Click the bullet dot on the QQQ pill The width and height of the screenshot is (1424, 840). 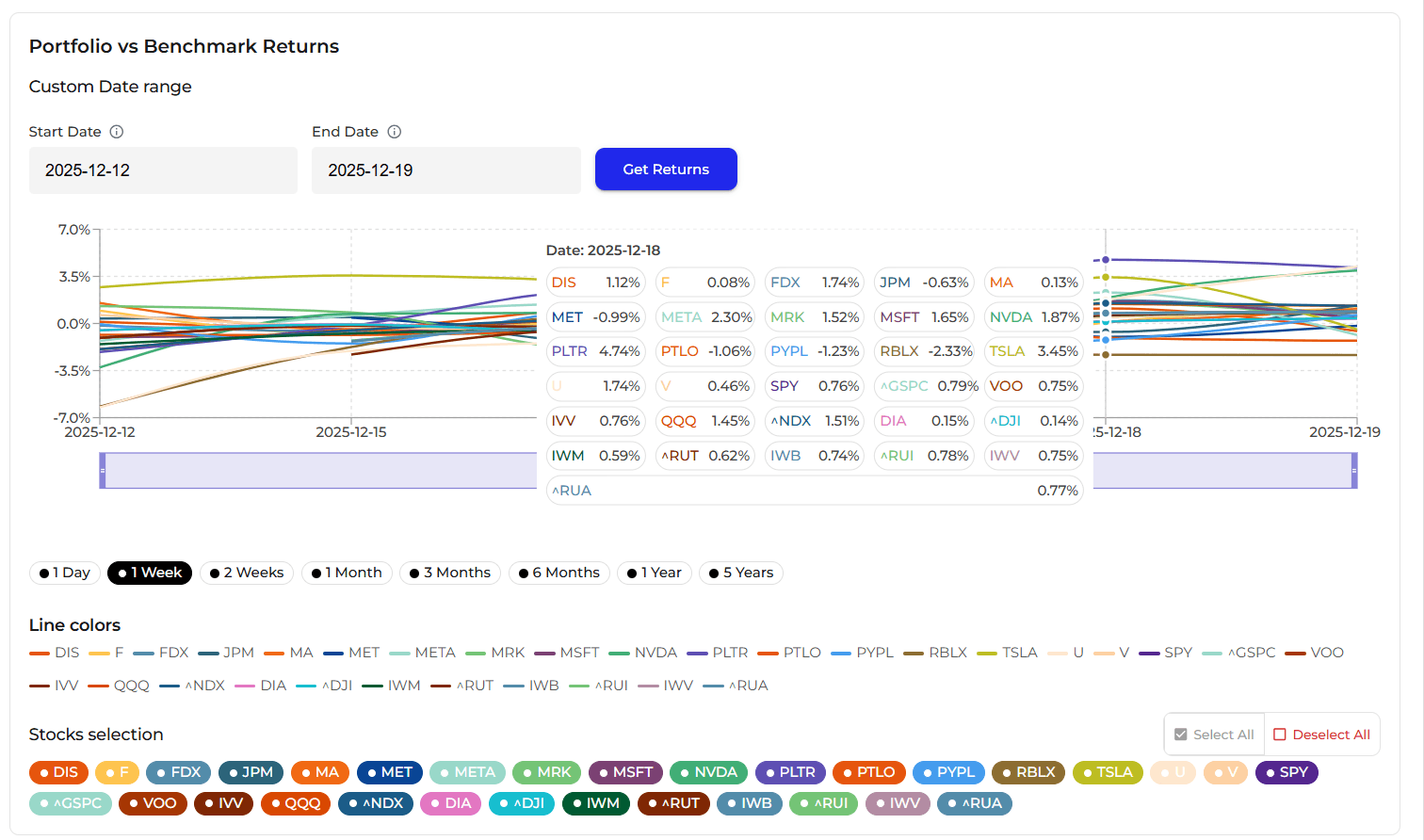coord(277,803)
